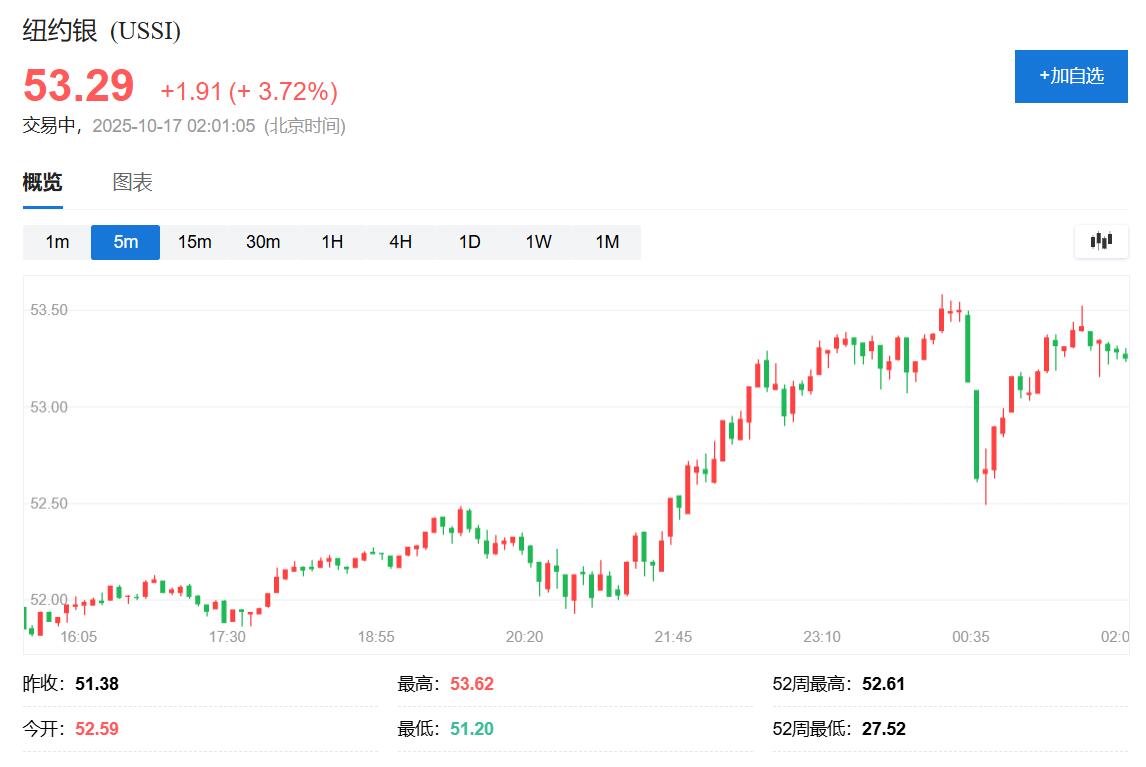
Task: Click the 纽约银 (USSI) title
Action: click(102, 31)
